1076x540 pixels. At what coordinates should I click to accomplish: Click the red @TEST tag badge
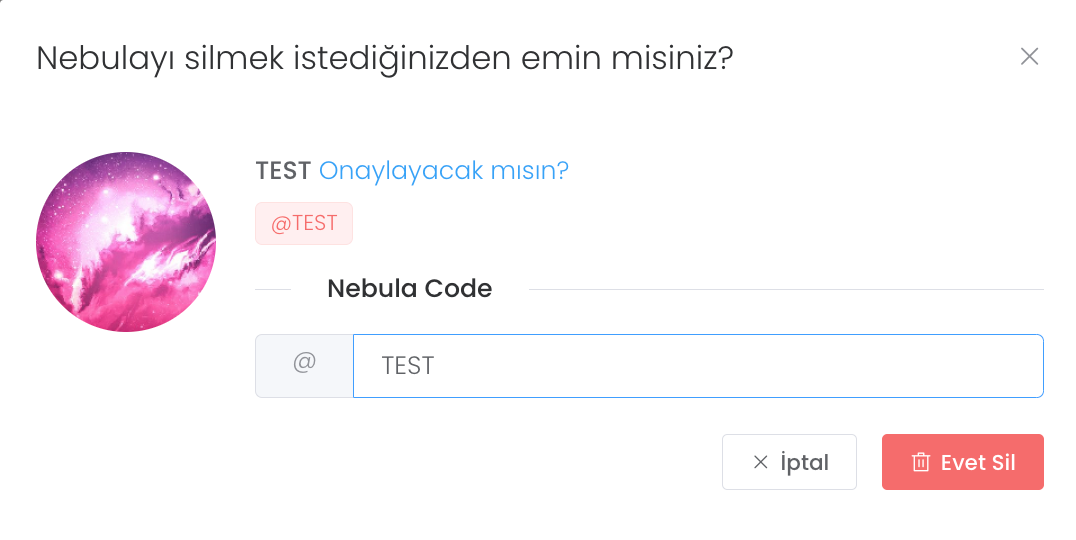pyautogui.click(x=304, y=223)
